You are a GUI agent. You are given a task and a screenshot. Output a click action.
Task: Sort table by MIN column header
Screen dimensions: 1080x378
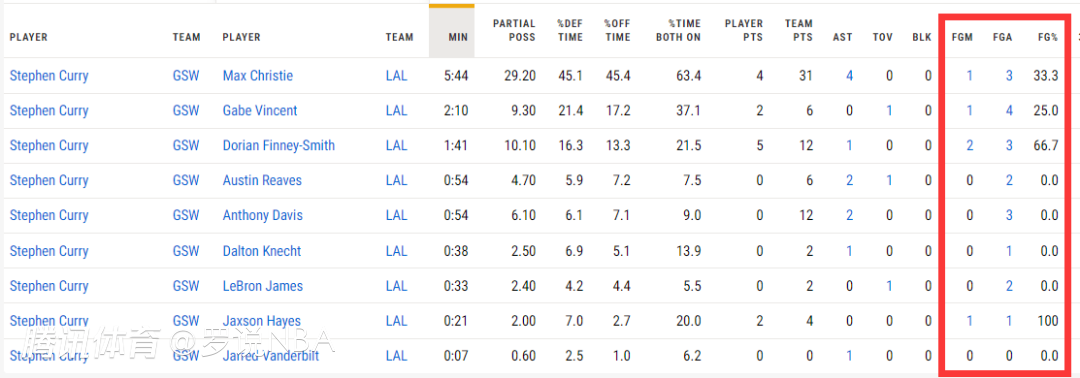click(458, 37)
